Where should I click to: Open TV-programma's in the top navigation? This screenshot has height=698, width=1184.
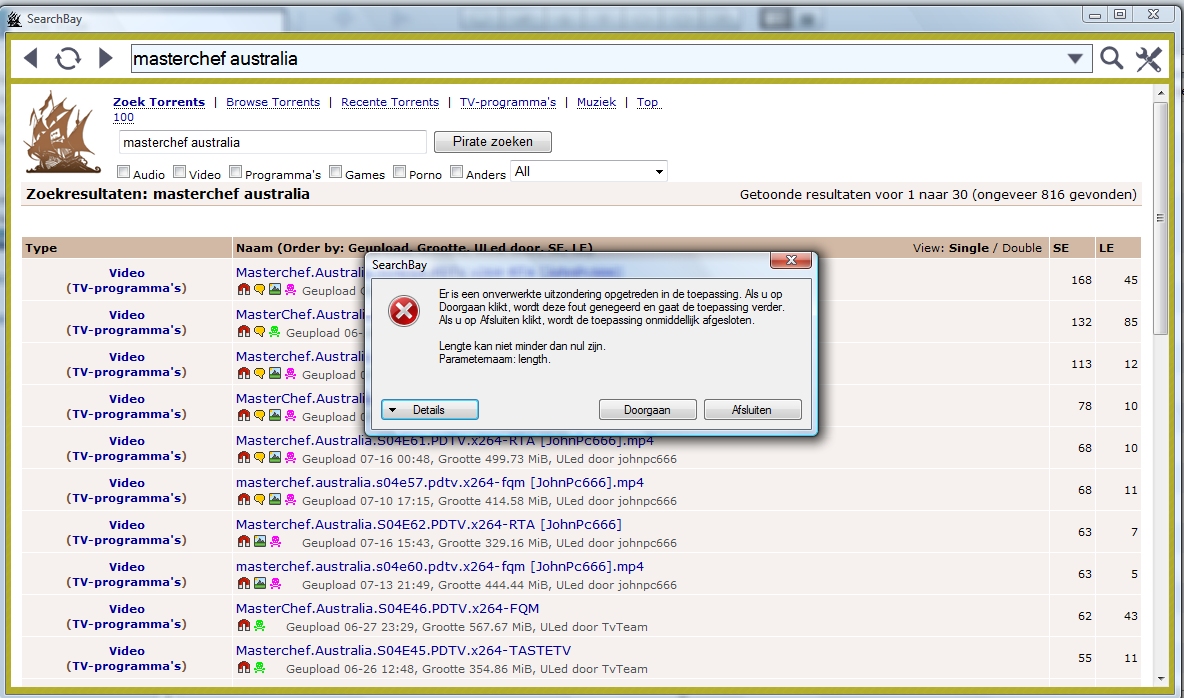508,102
